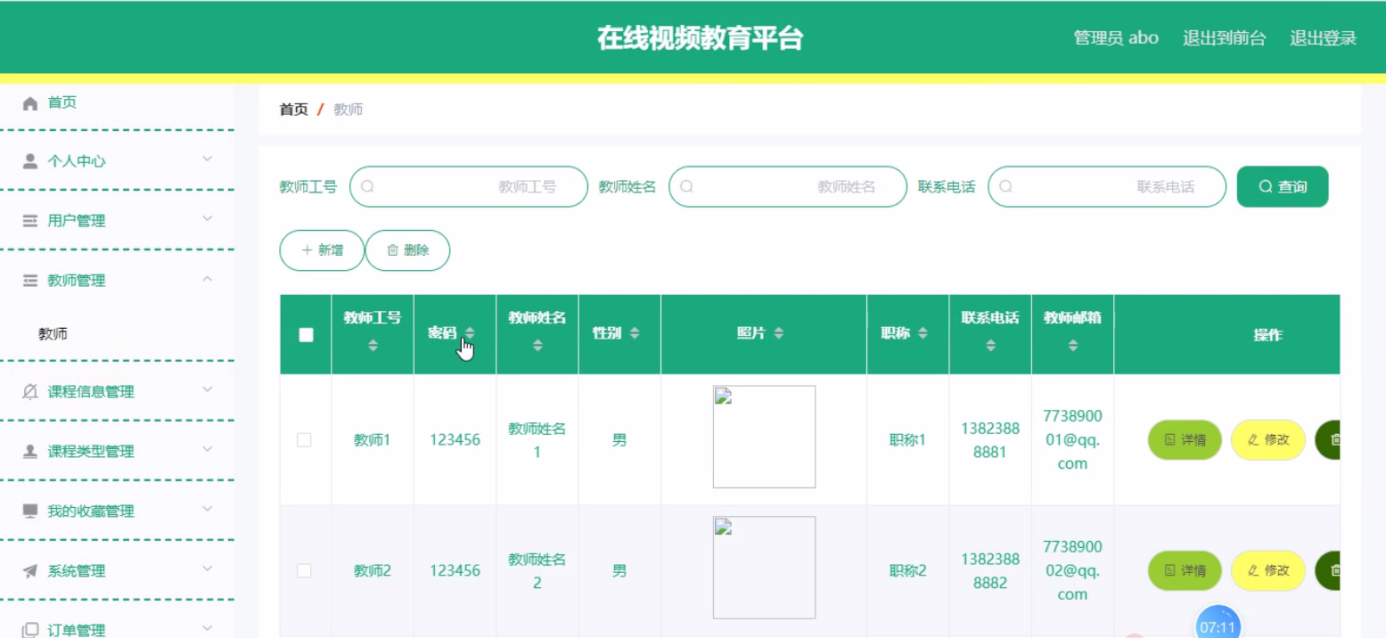Image resolution: width=1386 pixels, height=638 pixels.
Task: Check the checkbox for row 教师1
Action: pos(304,440)
